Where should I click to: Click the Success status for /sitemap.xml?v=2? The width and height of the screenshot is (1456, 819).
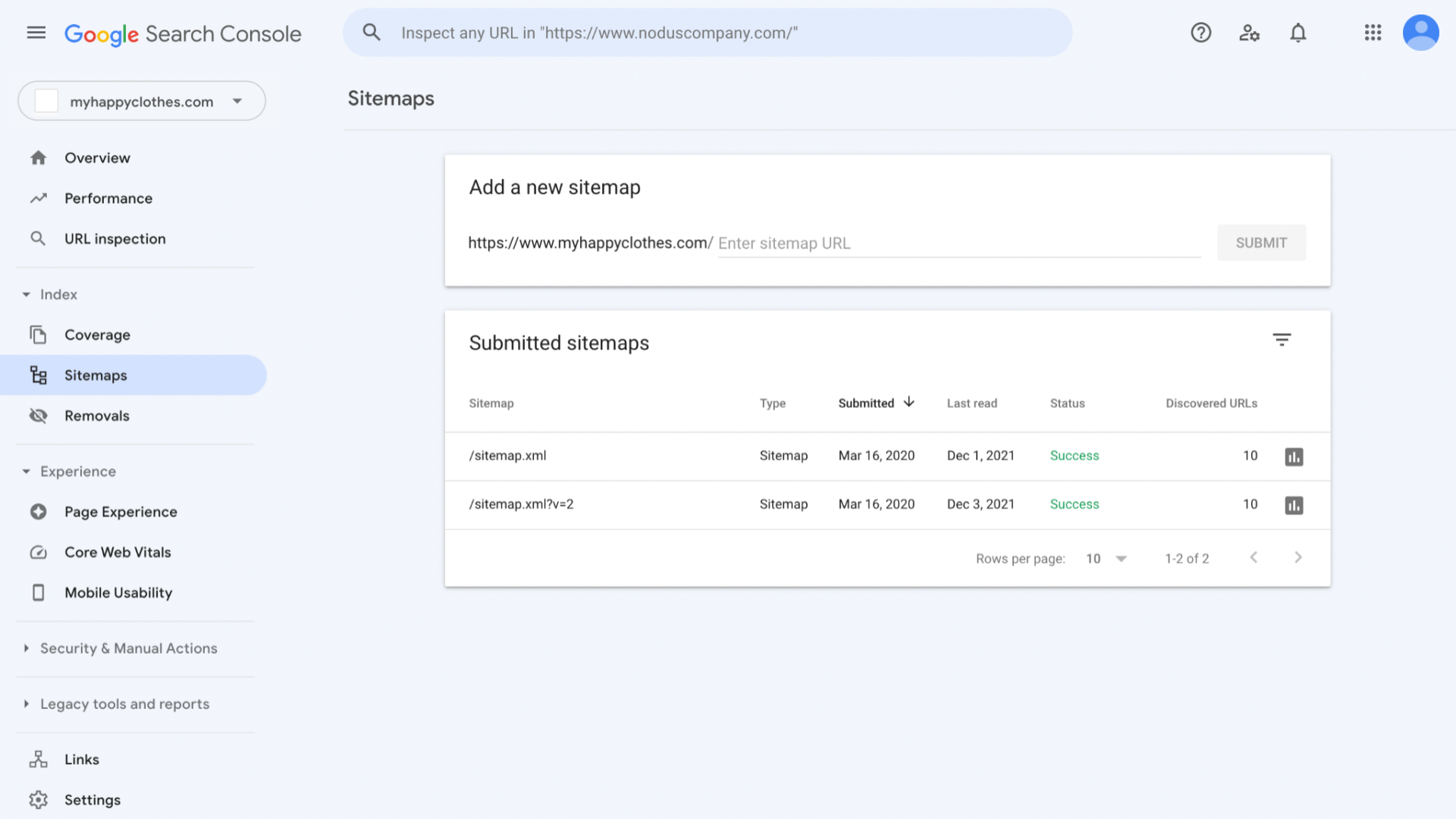click(x=1074, y=504)
